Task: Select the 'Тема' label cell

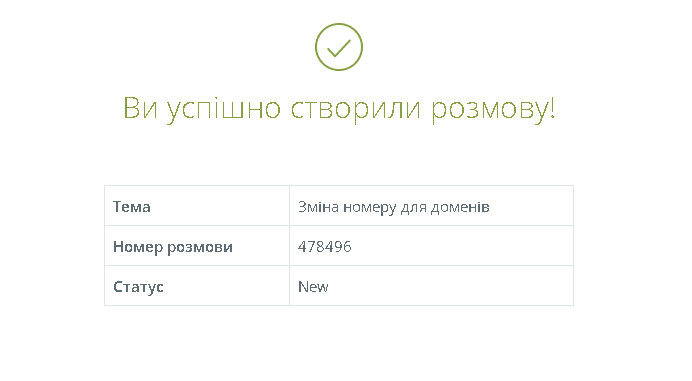Action: click(197, 206)
